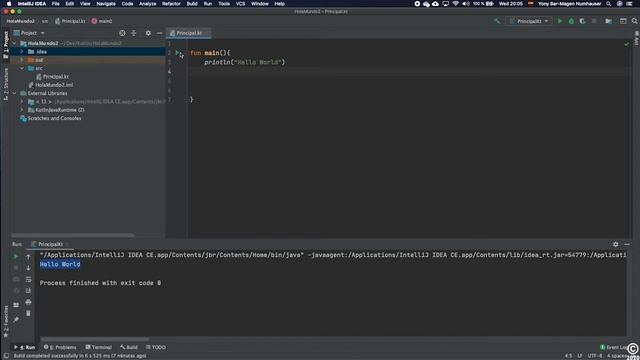The width and height of the screenshot is (640, 360).
Task: Toggle the Pin Tab icon in the Run panel
Action: pyautogui.click(x=16, y=320)
